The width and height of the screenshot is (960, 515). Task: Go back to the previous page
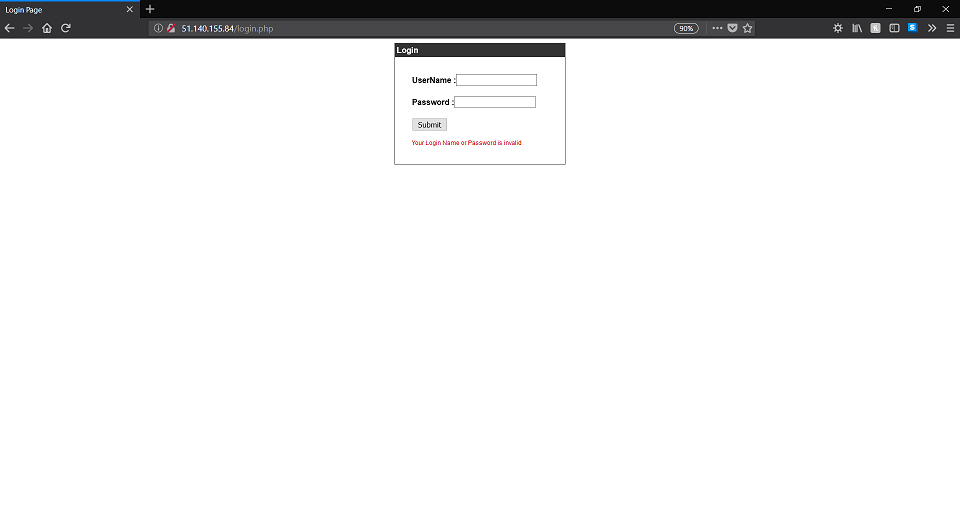click(x=9, y=28)
